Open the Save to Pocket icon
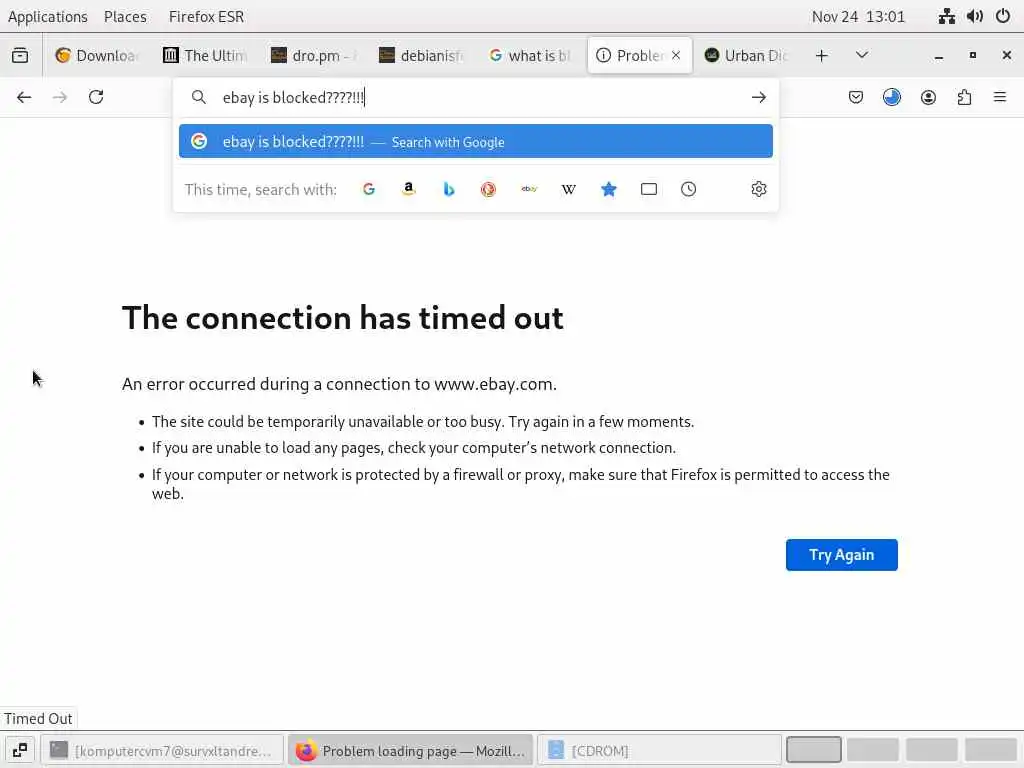The height and width of the screenshot is (768, 1024). [x=856, y=97]
